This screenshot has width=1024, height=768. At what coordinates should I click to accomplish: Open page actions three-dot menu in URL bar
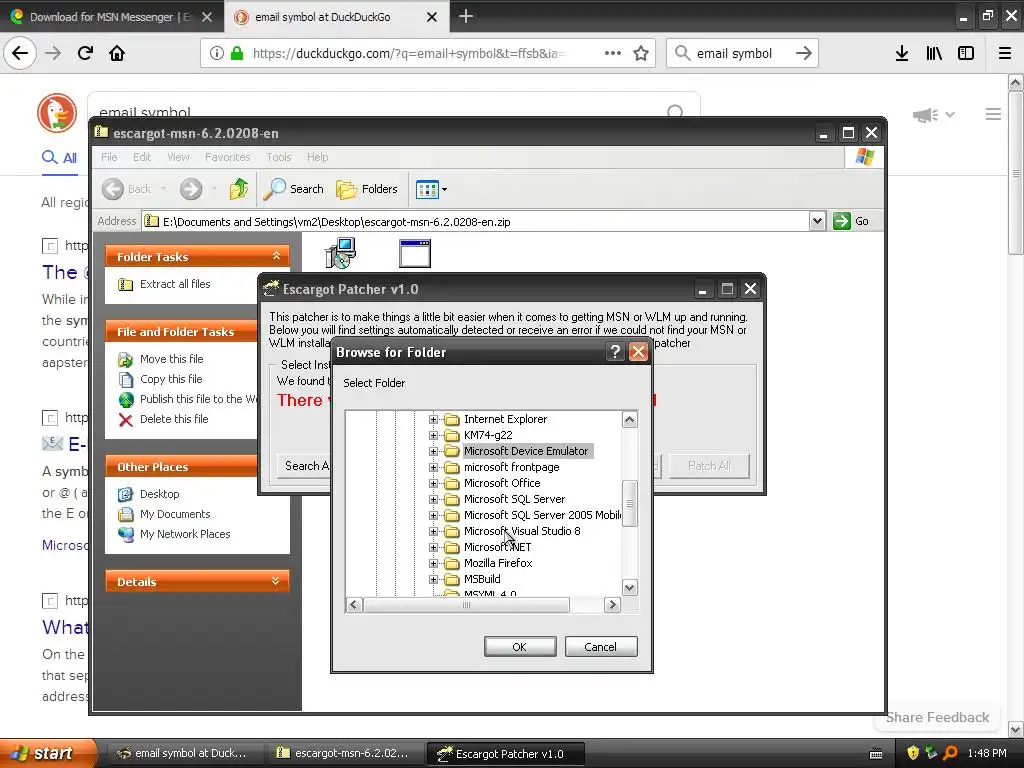coord(613,53)
